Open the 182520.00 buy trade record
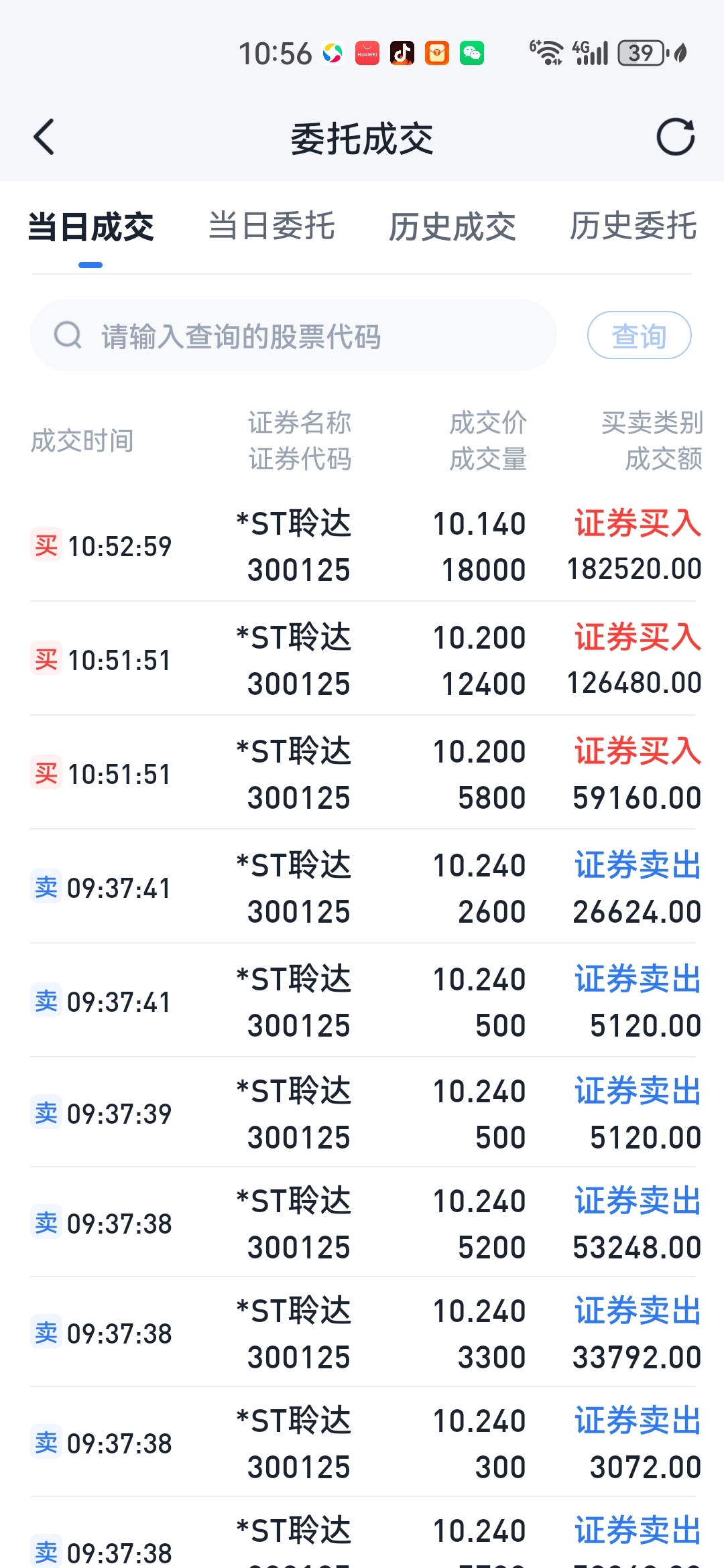Image resolution: width=724 pixels, height=1568 pixels. pos(362,546)
